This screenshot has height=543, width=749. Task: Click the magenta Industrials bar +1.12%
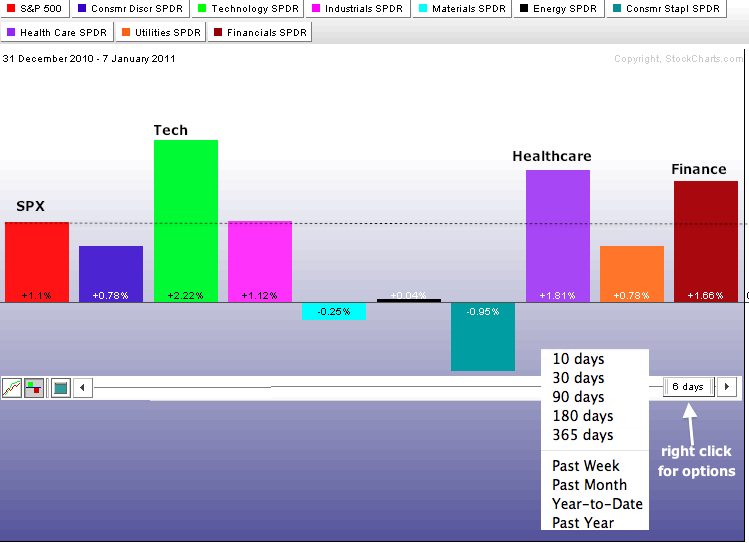pos(260,262)
